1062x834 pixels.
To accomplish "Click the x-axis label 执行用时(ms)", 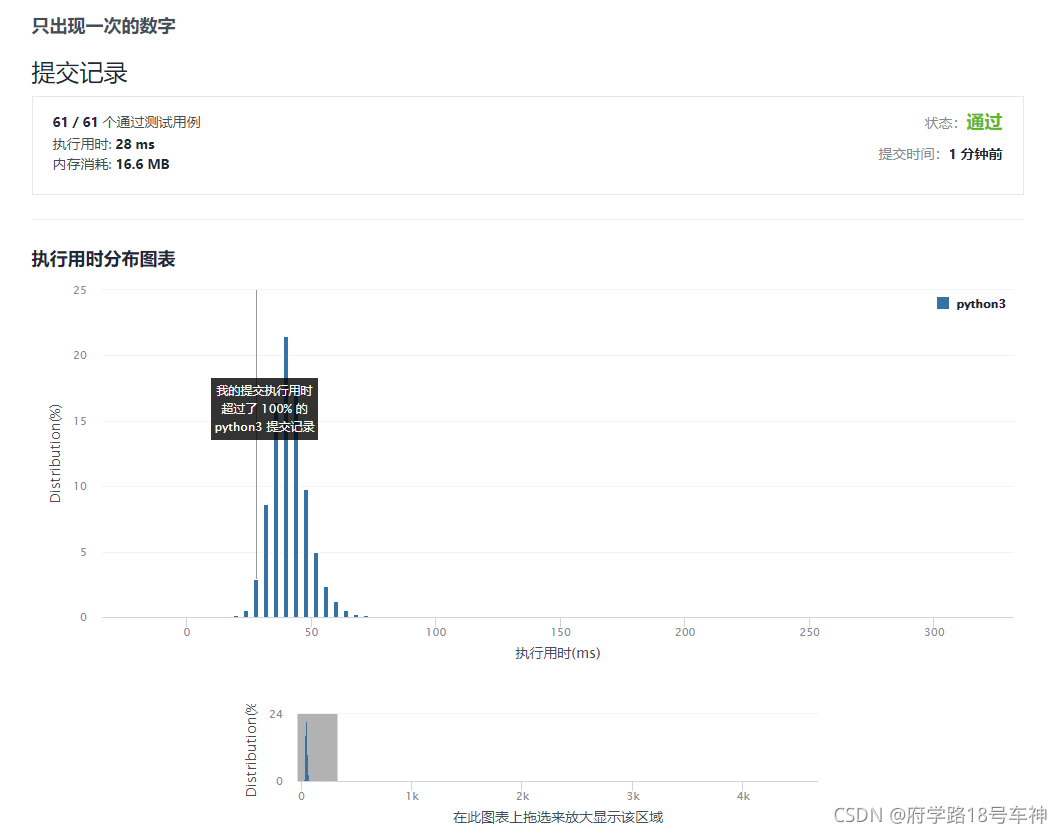I will [x=557, y=653].
